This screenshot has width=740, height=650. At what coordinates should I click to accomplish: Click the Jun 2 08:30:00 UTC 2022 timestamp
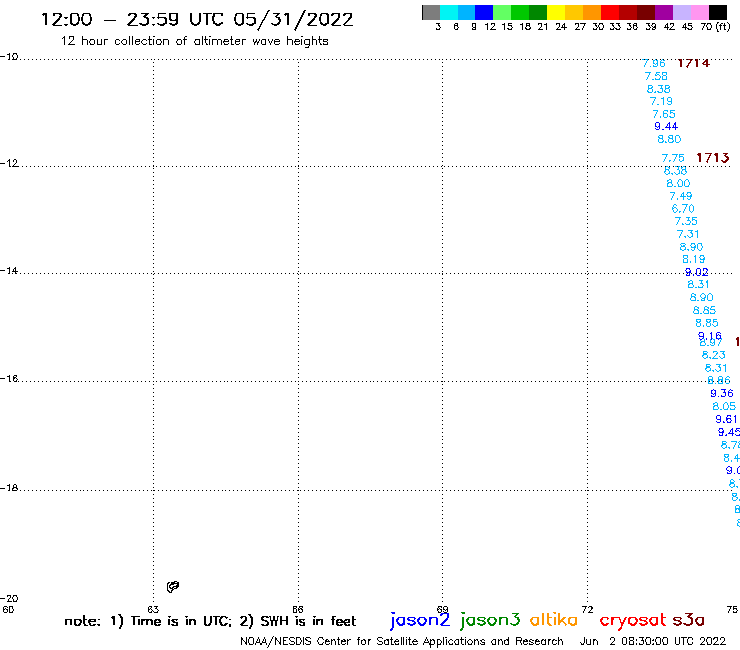(x=653, y=641)
